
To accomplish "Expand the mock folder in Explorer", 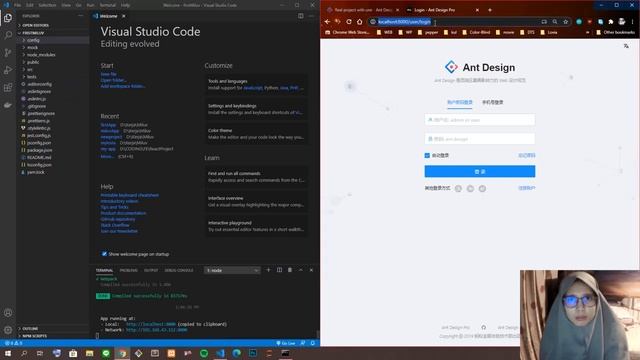I will tap(33, 47).
